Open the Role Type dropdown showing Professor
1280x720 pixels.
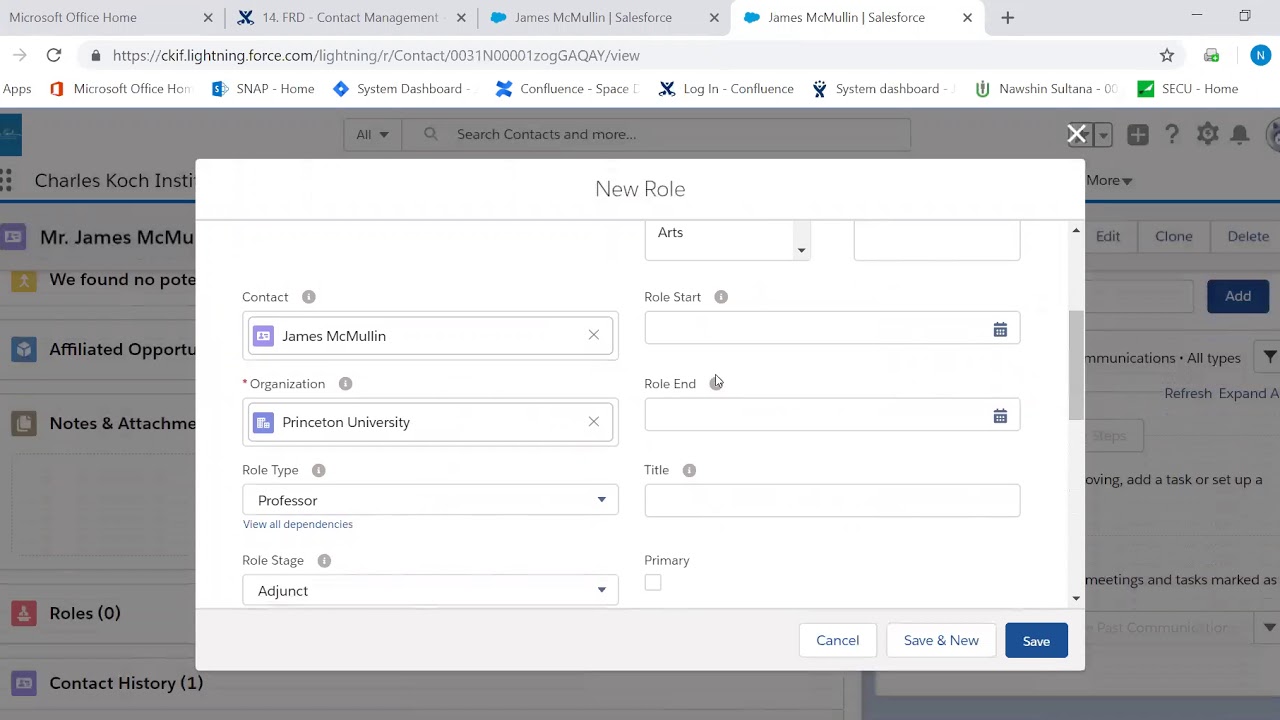430,500
